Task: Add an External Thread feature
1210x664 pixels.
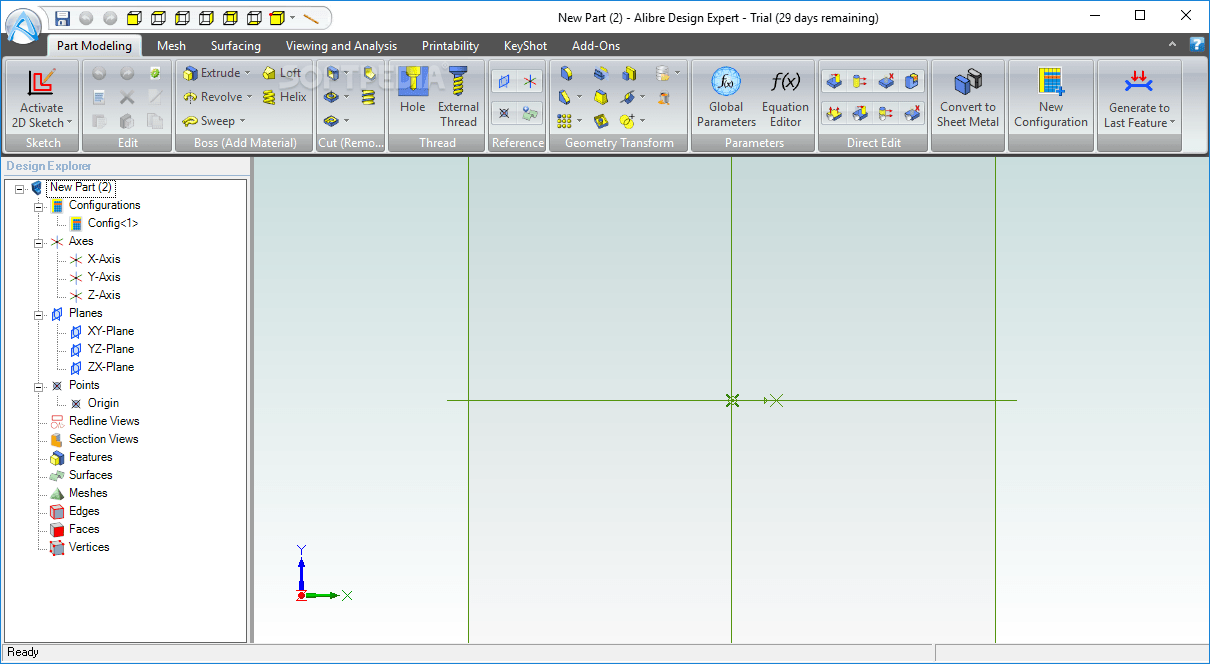Action: pyautogui.click(x=458, y=97)
